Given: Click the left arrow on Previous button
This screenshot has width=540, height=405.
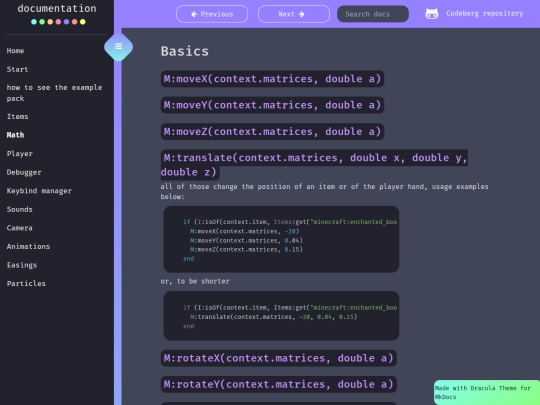Looking at the screenshot, I should [194, 14].
